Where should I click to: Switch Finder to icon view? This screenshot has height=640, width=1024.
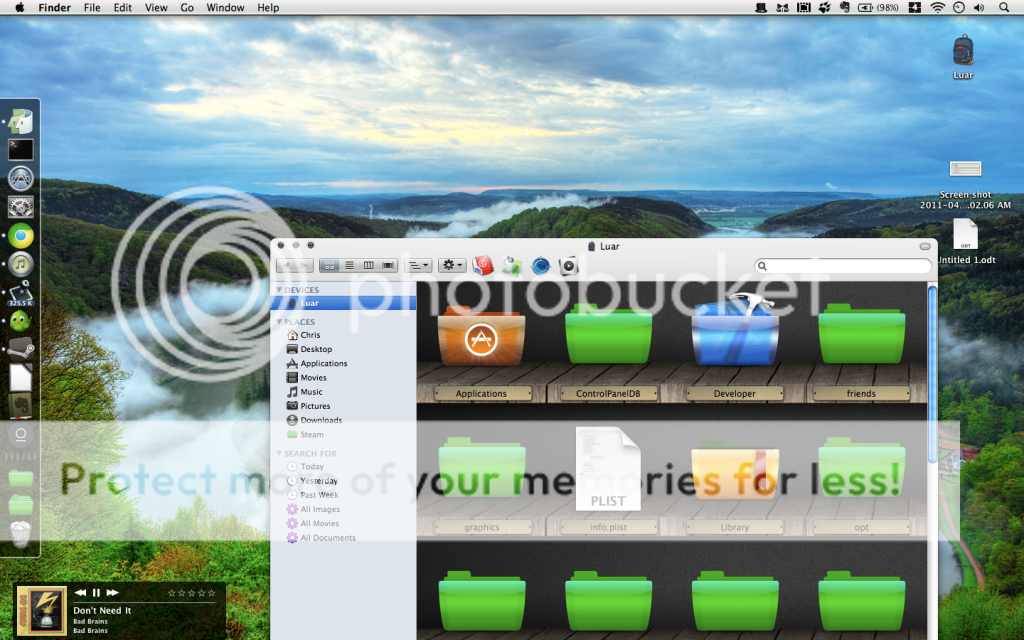[x=329, y=265]
